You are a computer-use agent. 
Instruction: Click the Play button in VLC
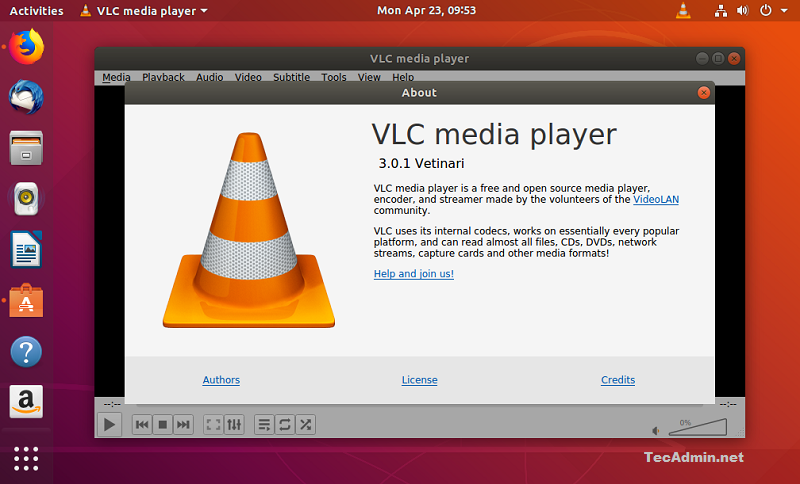109,424
